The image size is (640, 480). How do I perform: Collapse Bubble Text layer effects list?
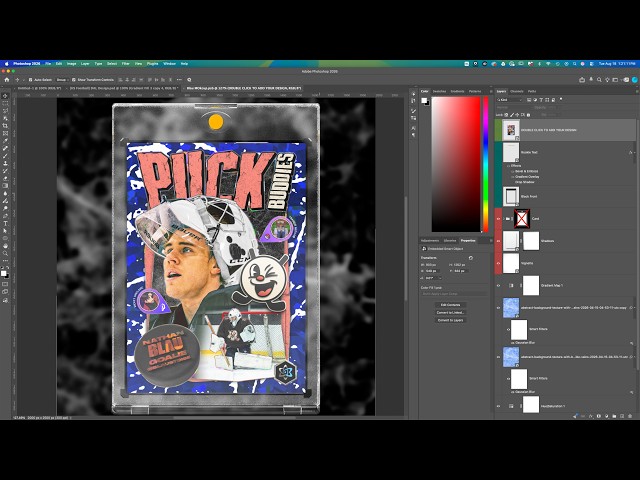pyautogui.click(x=635, y=152)
